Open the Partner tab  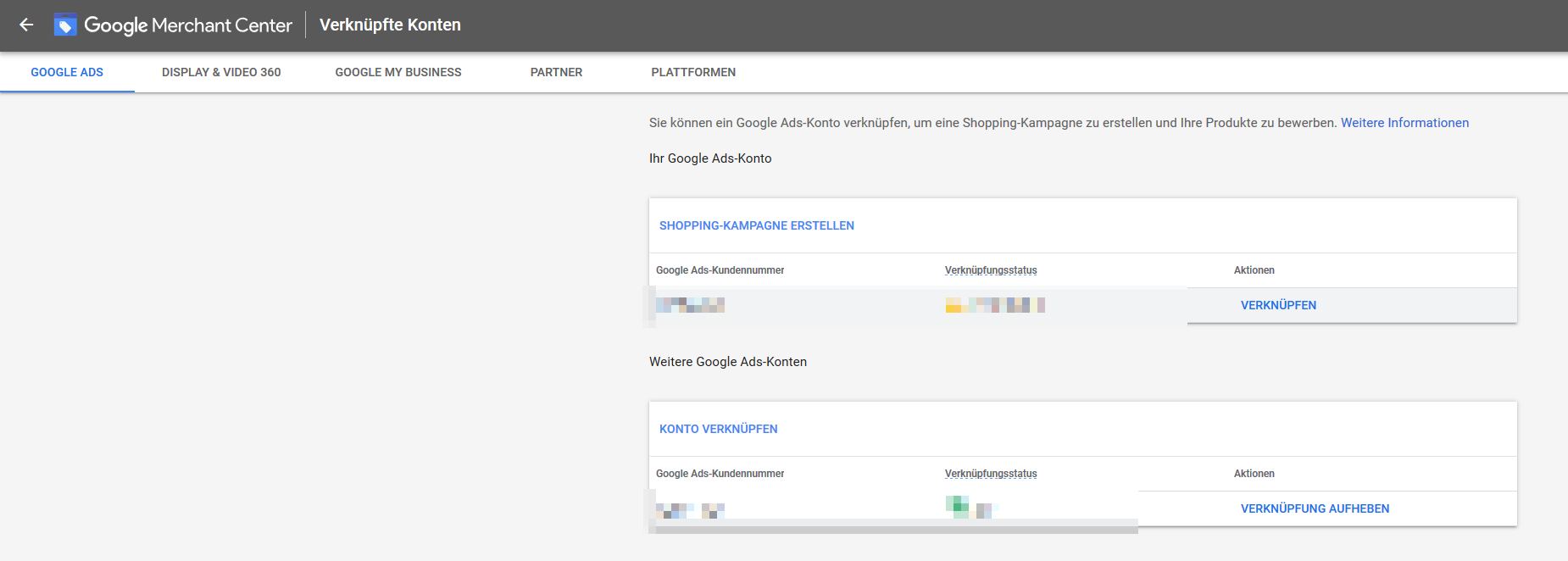pos(556,72)
